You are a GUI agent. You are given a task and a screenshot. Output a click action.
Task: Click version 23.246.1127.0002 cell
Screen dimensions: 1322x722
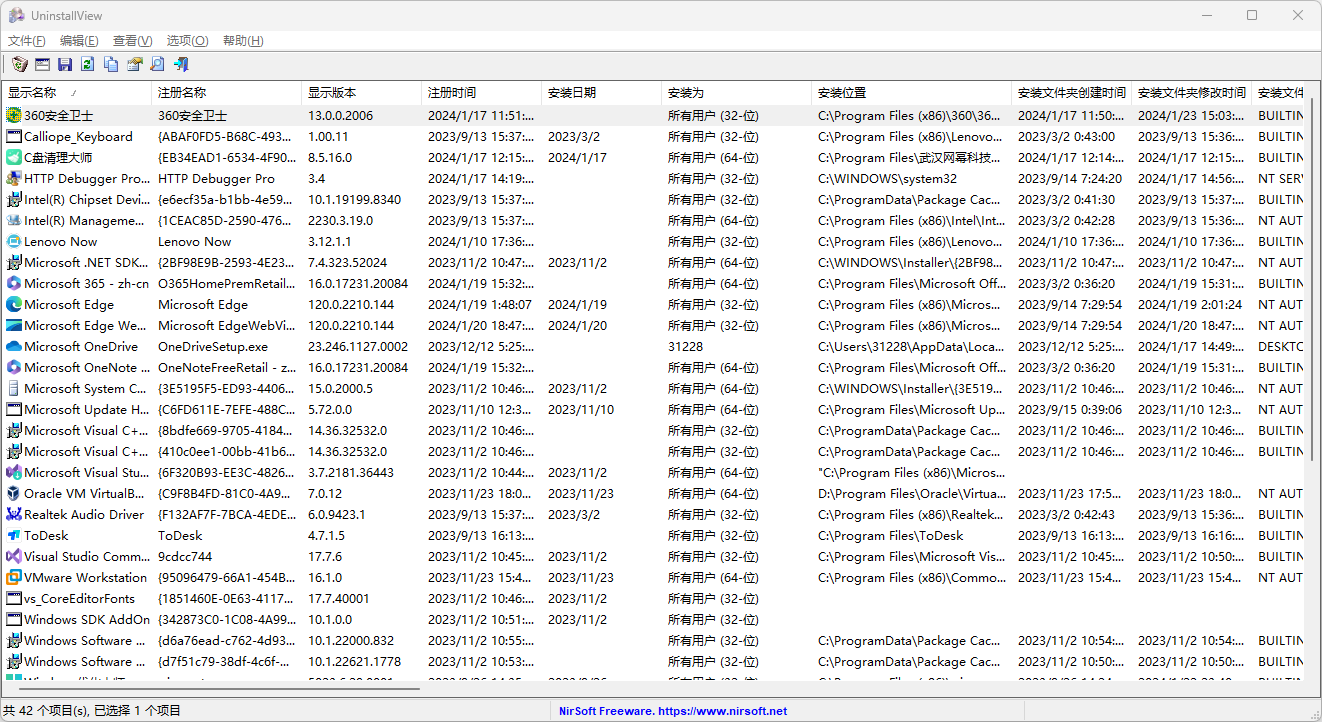coord(358,347)
